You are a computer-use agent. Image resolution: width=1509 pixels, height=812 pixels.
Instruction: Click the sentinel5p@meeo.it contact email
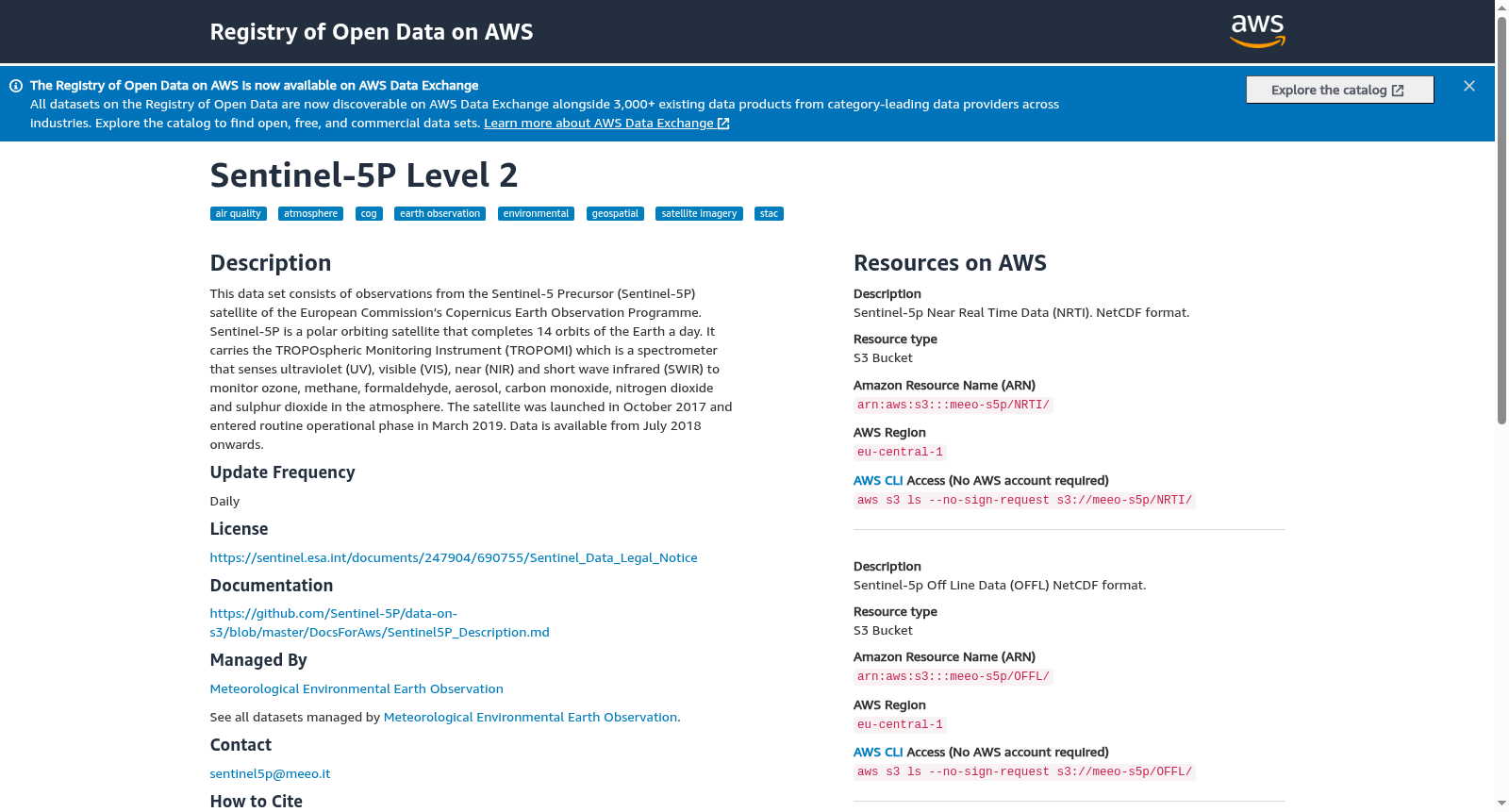point(270,774)
